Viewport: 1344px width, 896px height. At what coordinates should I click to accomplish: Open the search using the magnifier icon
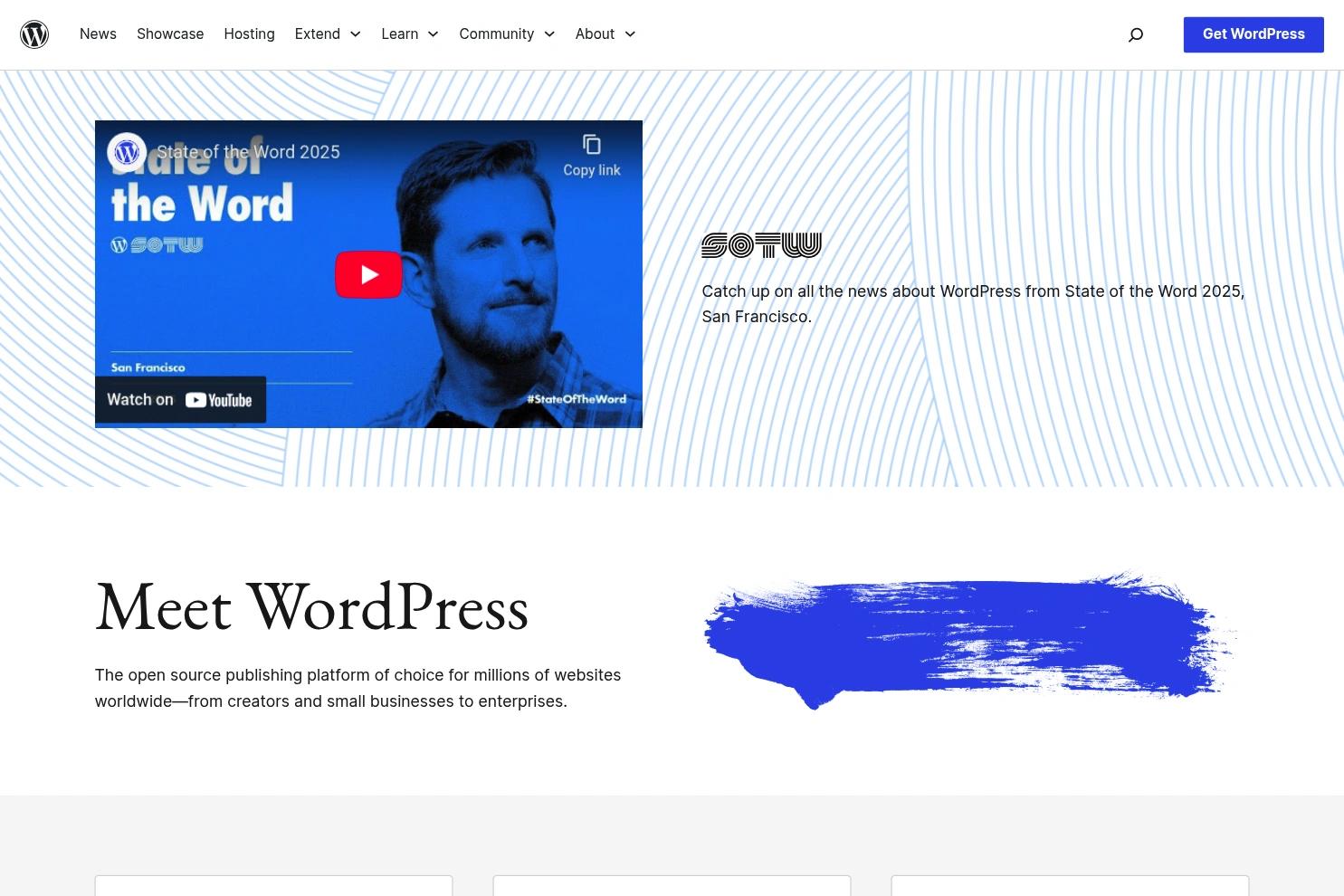pos(1136,34)
